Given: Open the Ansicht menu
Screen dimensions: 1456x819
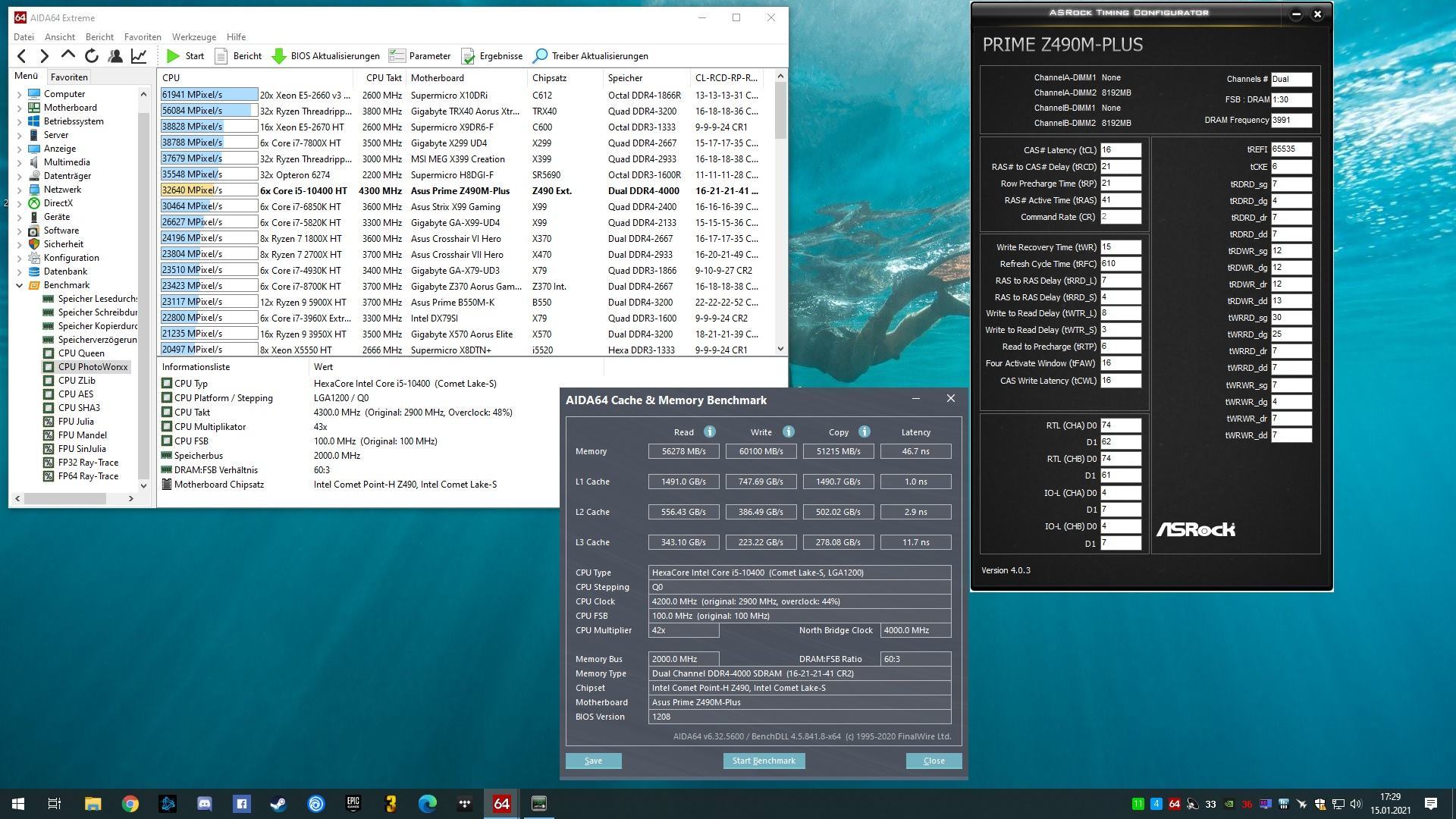Looking at the screenshot, I should point(60,36).
